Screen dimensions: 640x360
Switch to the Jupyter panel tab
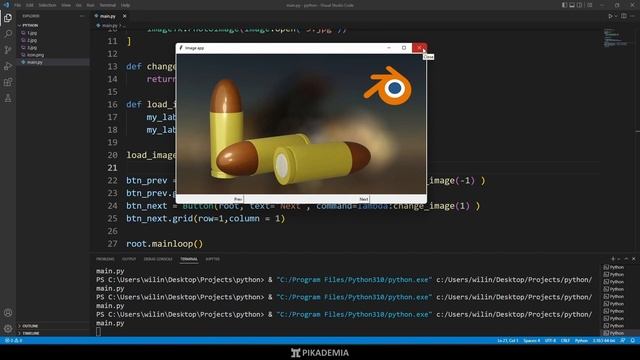tap(212, 259)
